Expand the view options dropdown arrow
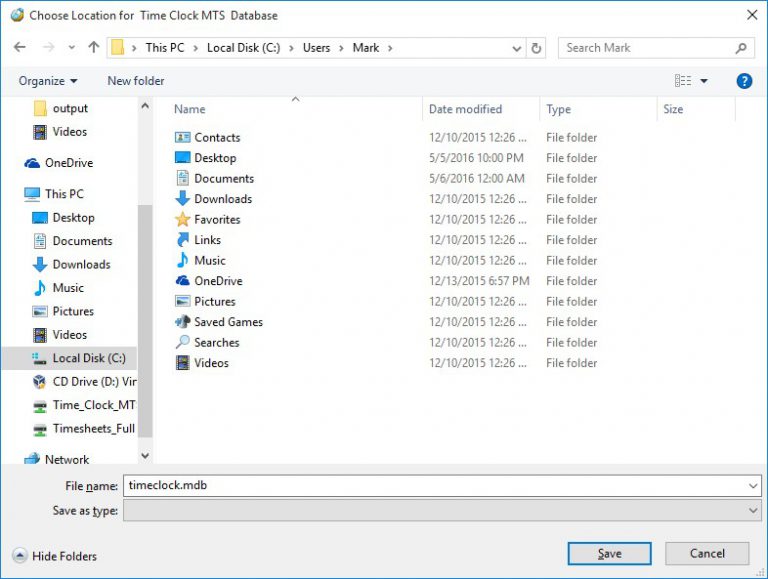 point(704,81)
